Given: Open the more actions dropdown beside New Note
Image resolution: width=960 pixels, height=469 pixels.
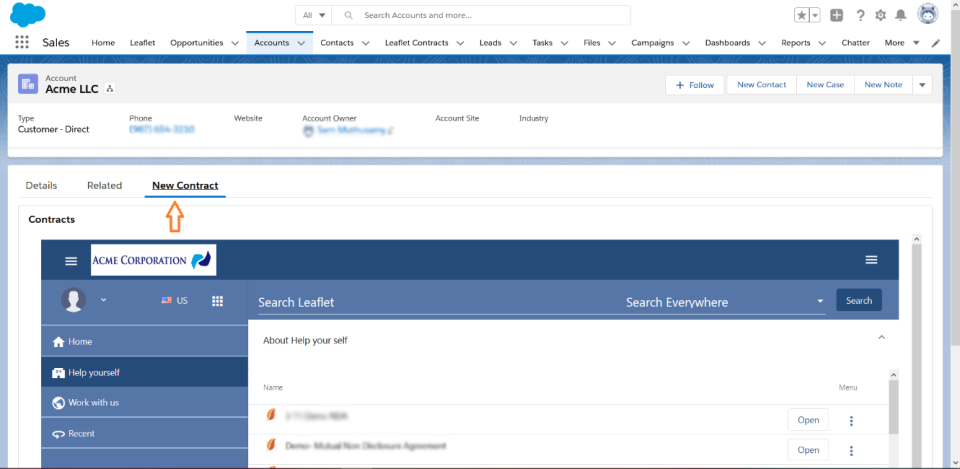Looking at the screenshot, I should pyautogui.click(x=922, y=85).
